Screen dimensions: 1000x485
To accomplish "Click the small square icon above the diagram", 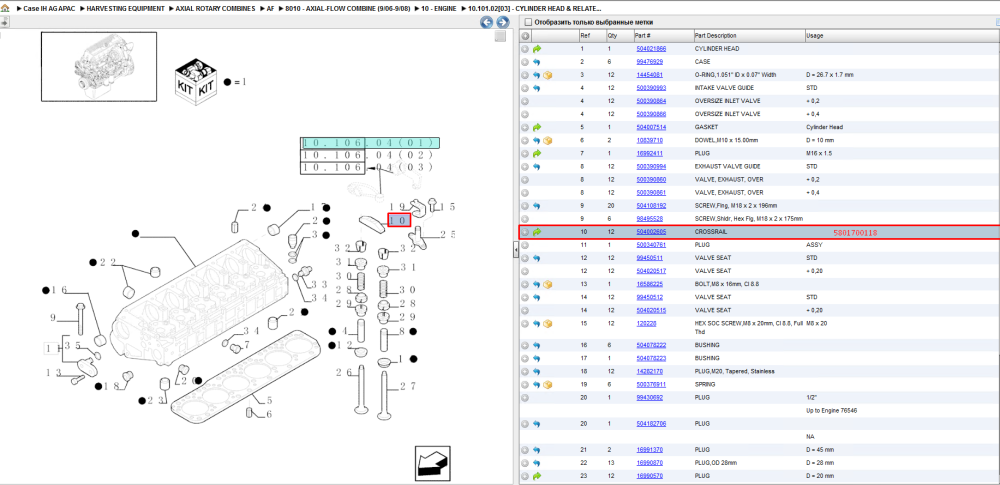I will point(501,37).
